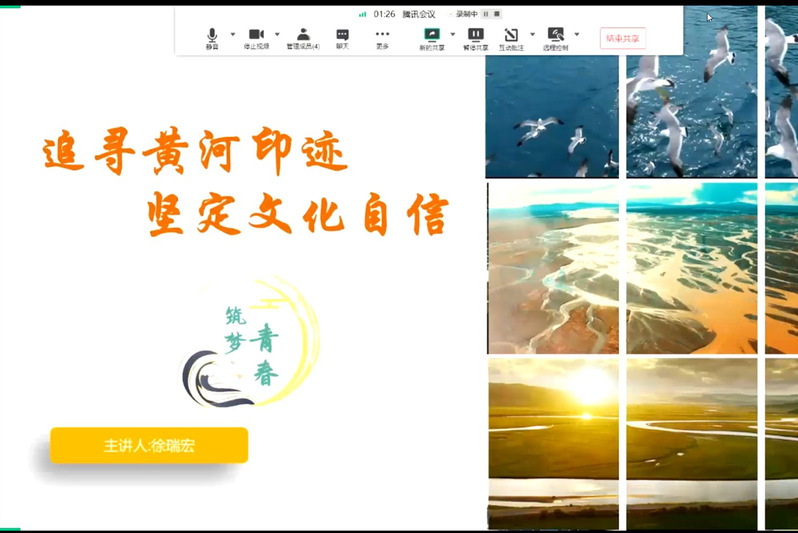Start a new screen share
798x533 pixels.
point(432,37)
